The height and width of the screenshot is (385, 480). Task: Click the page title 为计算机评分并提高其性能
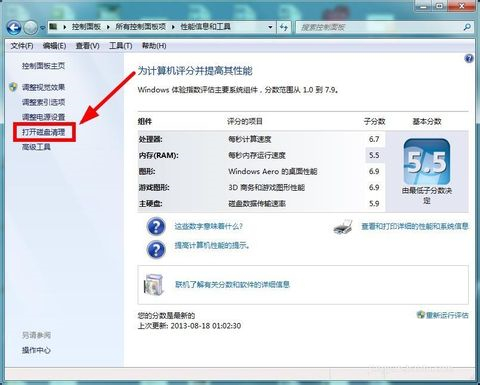tap(195, 71)
